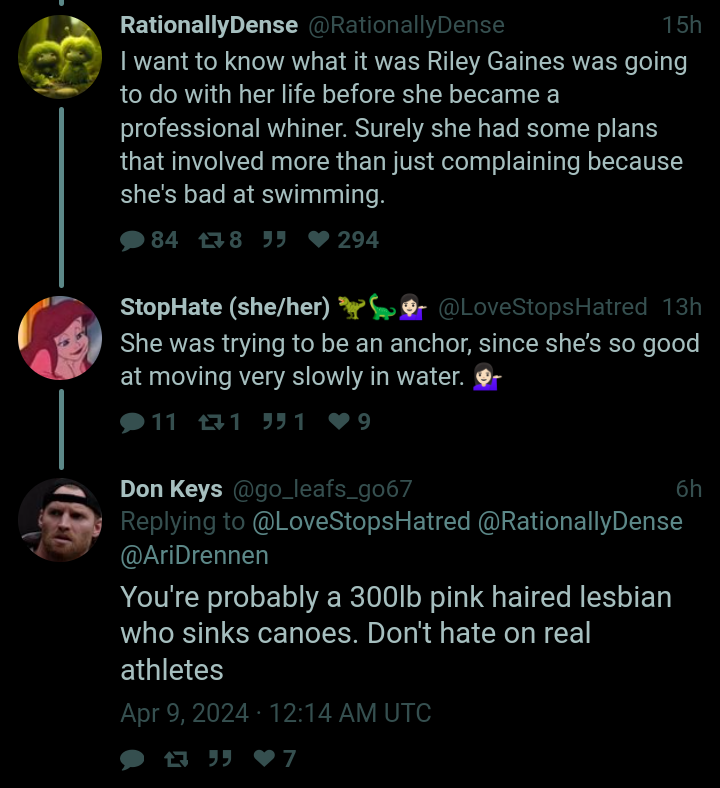Open the @AriDrennen mention link
Screen dimensions: 720x788
(194, 556)
